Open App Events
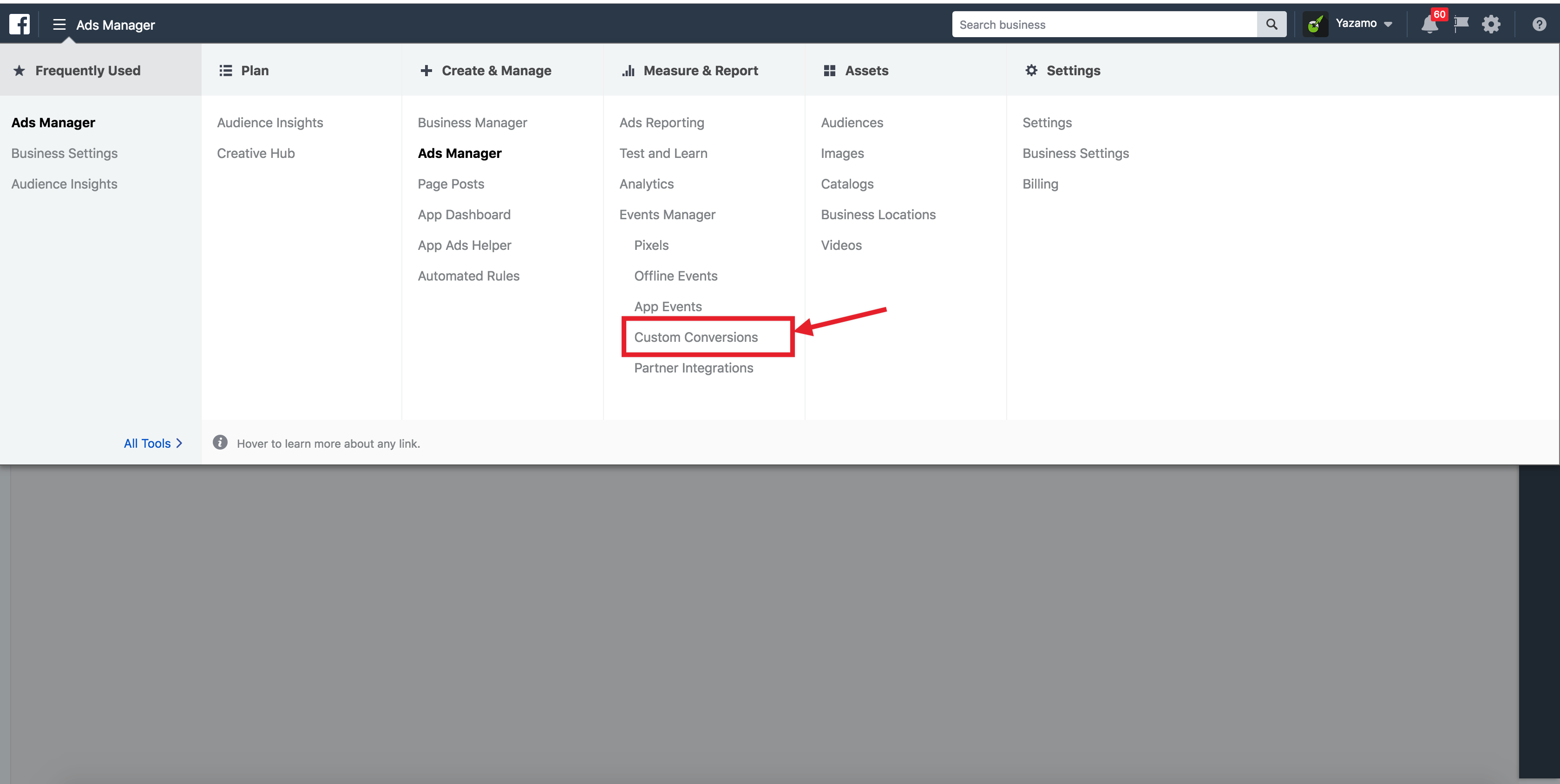 click(668, 307)
